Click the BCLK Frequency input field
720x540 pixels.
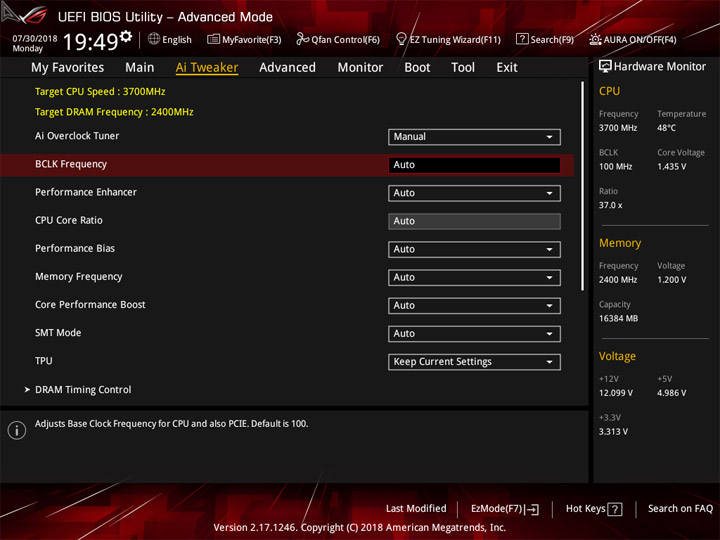[x=474, y=165]
